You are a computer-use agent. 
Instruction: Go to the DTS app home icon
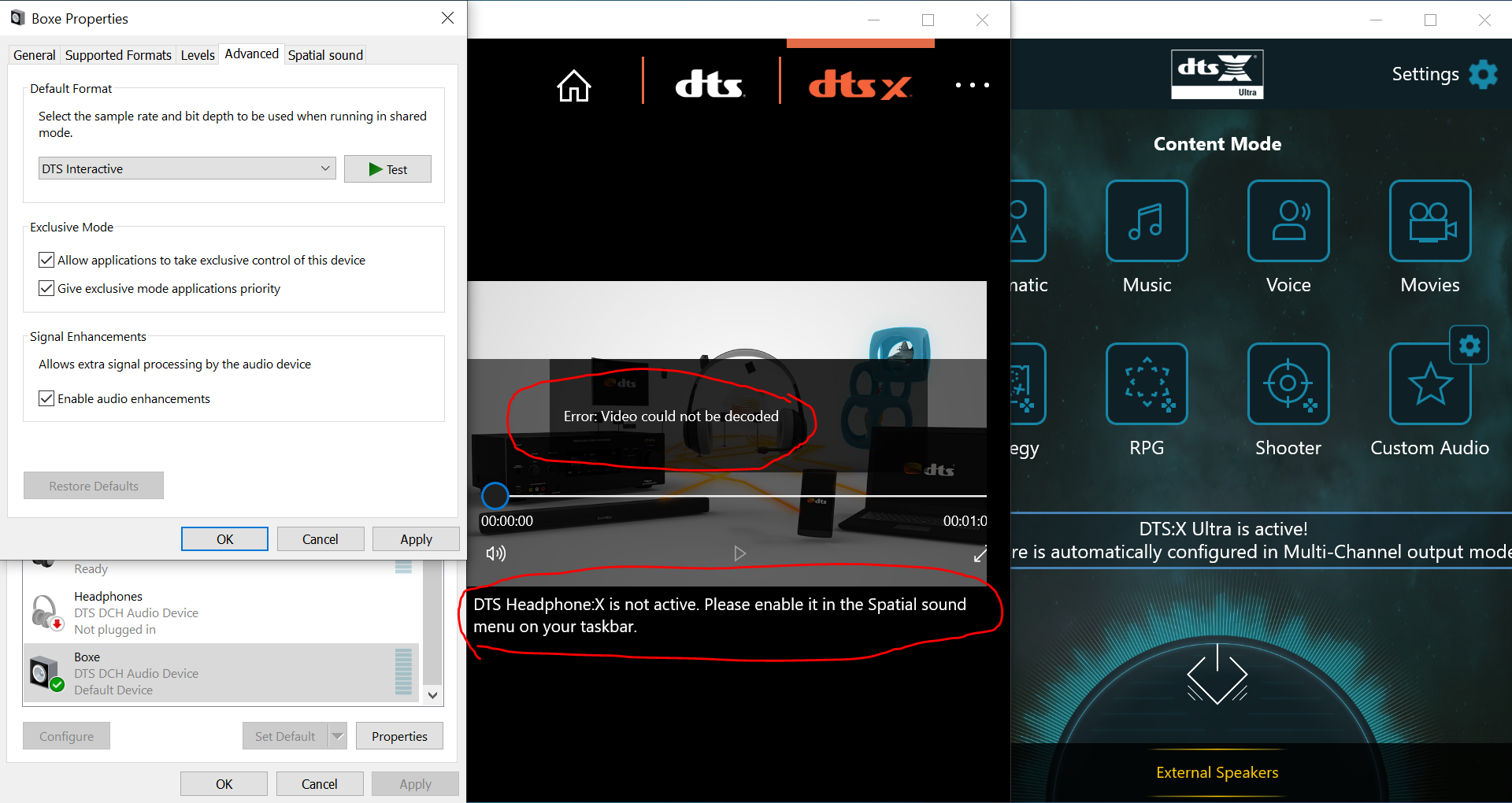click(x=574, y=86)
